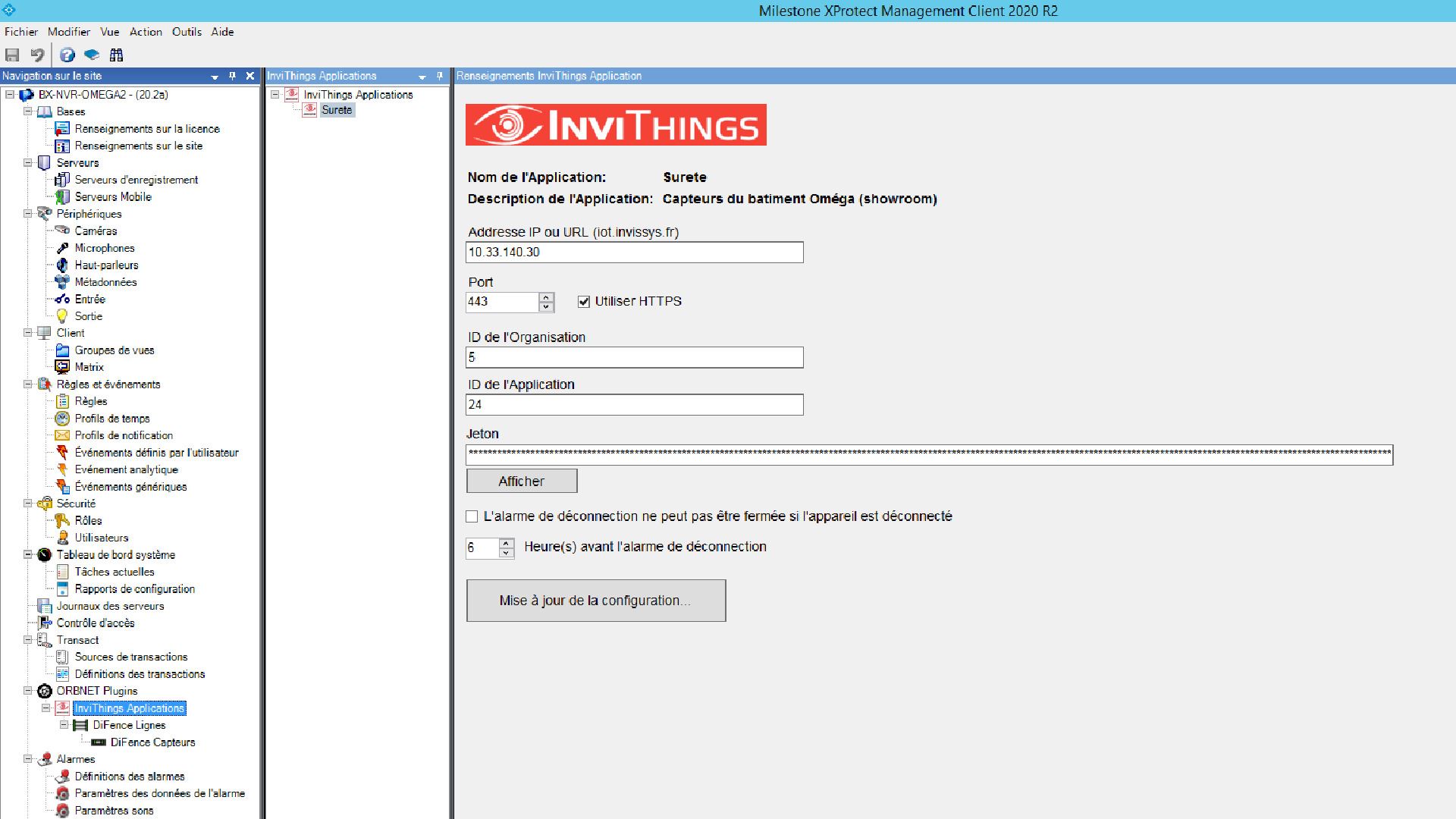Click the Serveurs d'enregistrement icon
The image size is (1456, 819).
pos(62,180)
